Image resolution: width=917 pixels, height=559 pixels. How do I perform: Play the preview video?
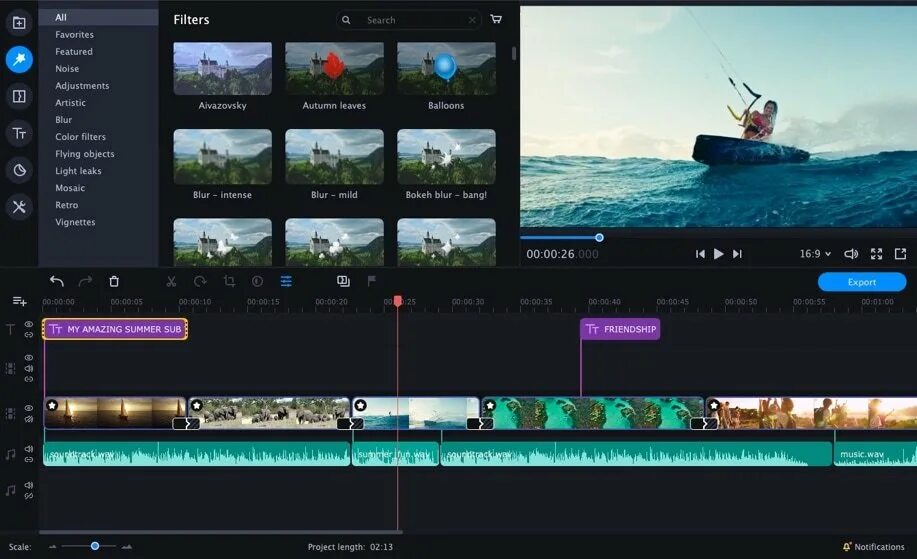click(x=719, y=254)
